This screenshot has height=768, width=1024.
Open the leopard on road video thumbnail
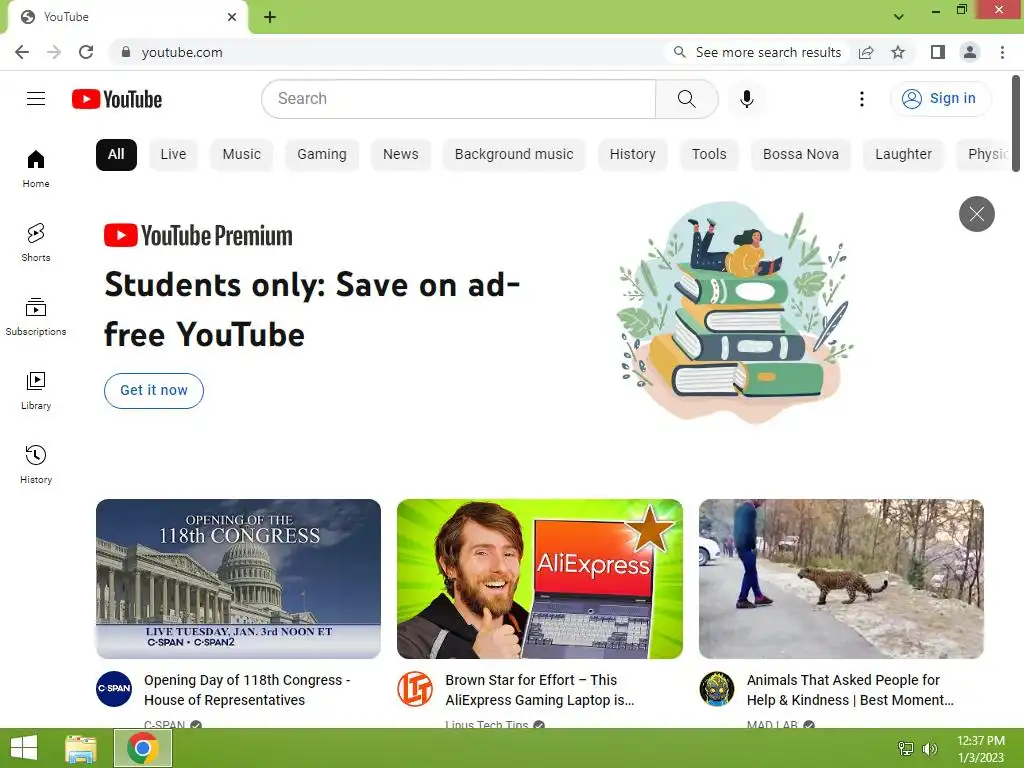841,579
